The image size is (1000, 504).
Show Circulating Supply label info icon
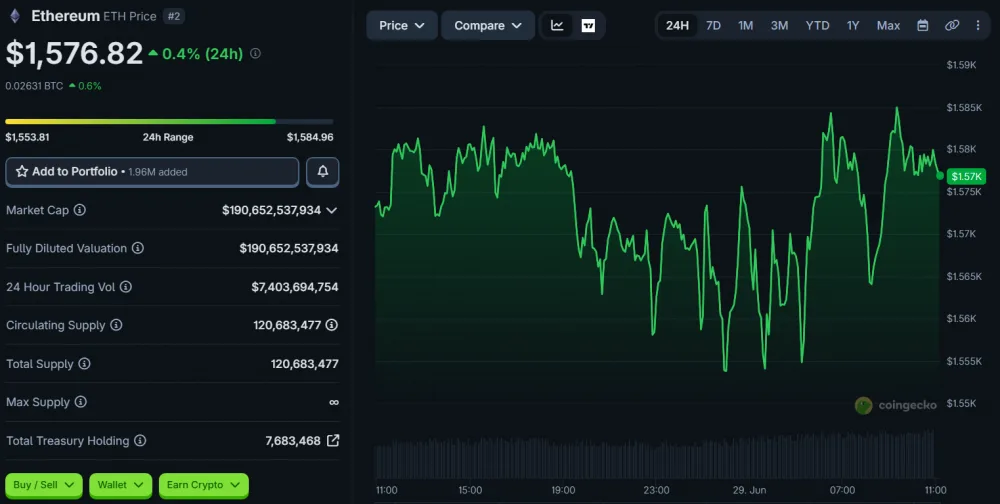116,325
